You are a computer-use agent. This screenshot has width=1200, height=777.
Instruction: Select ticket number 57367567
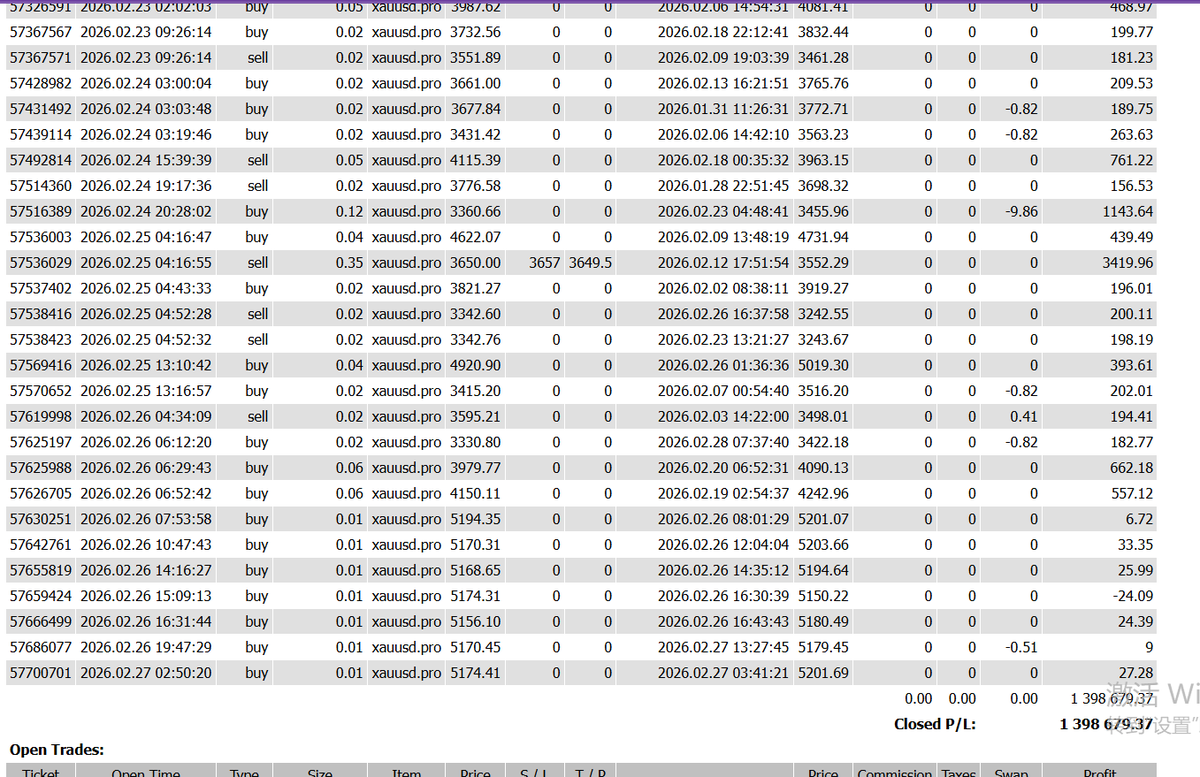click(40, 32)
